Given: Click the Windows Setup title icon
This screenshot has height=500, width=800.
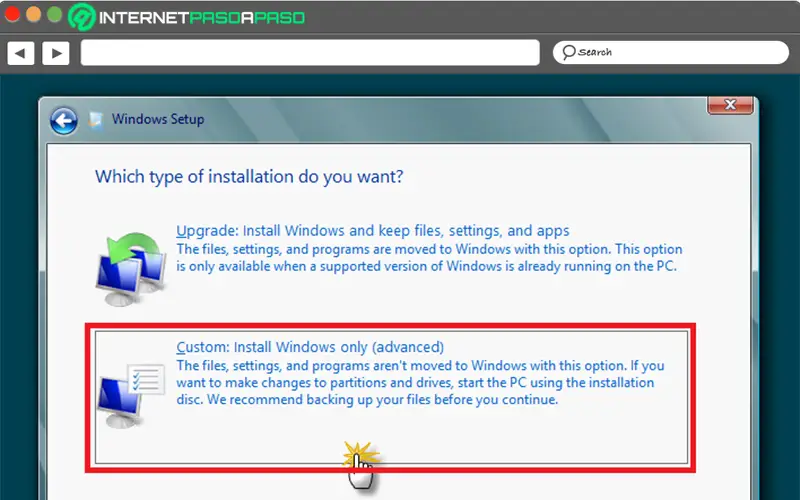Looking at the screenshot, I should point(95,120).
